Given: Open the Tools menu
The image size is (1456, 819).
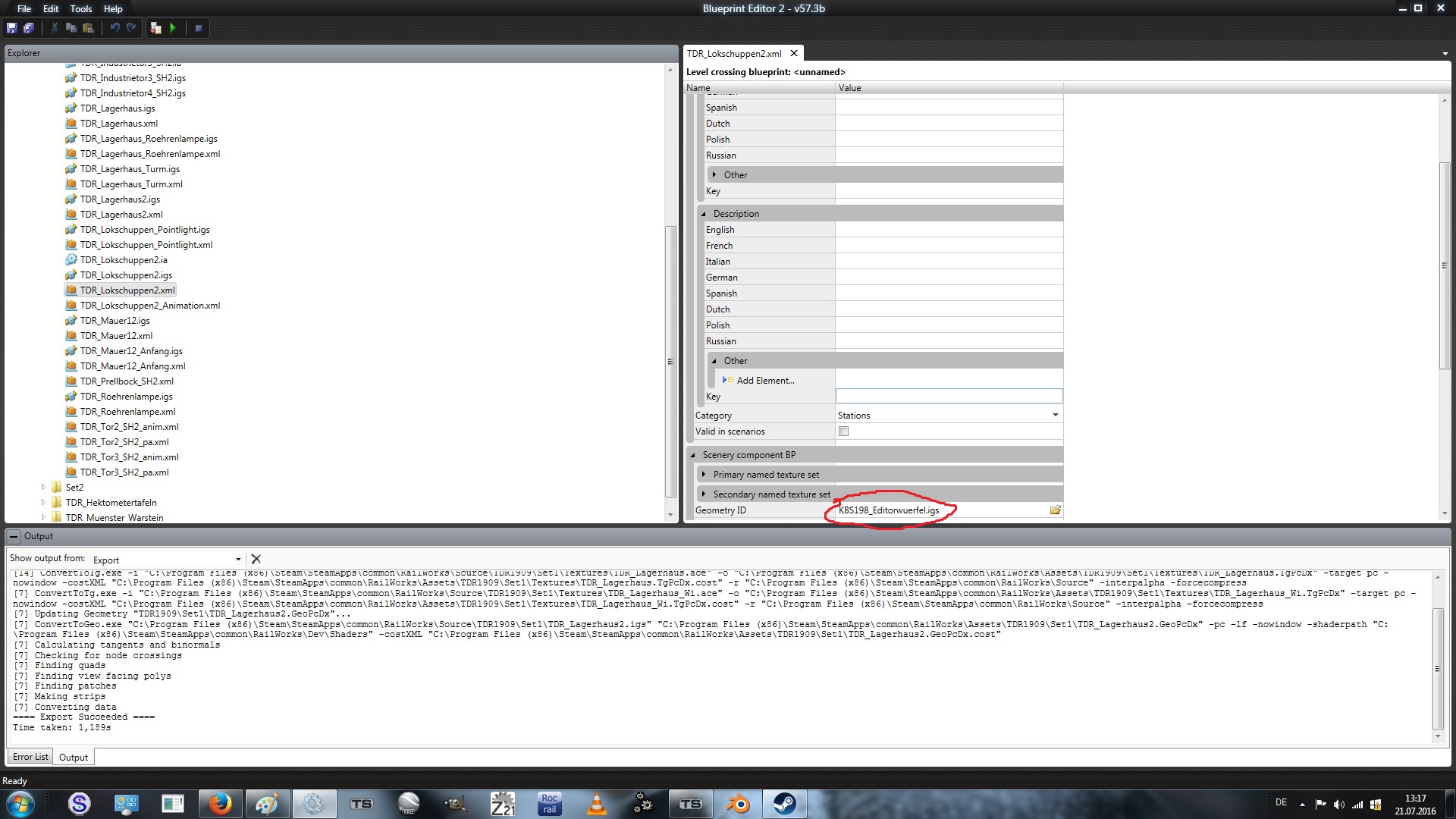Looking at the screenshot, I should (80, 9).
